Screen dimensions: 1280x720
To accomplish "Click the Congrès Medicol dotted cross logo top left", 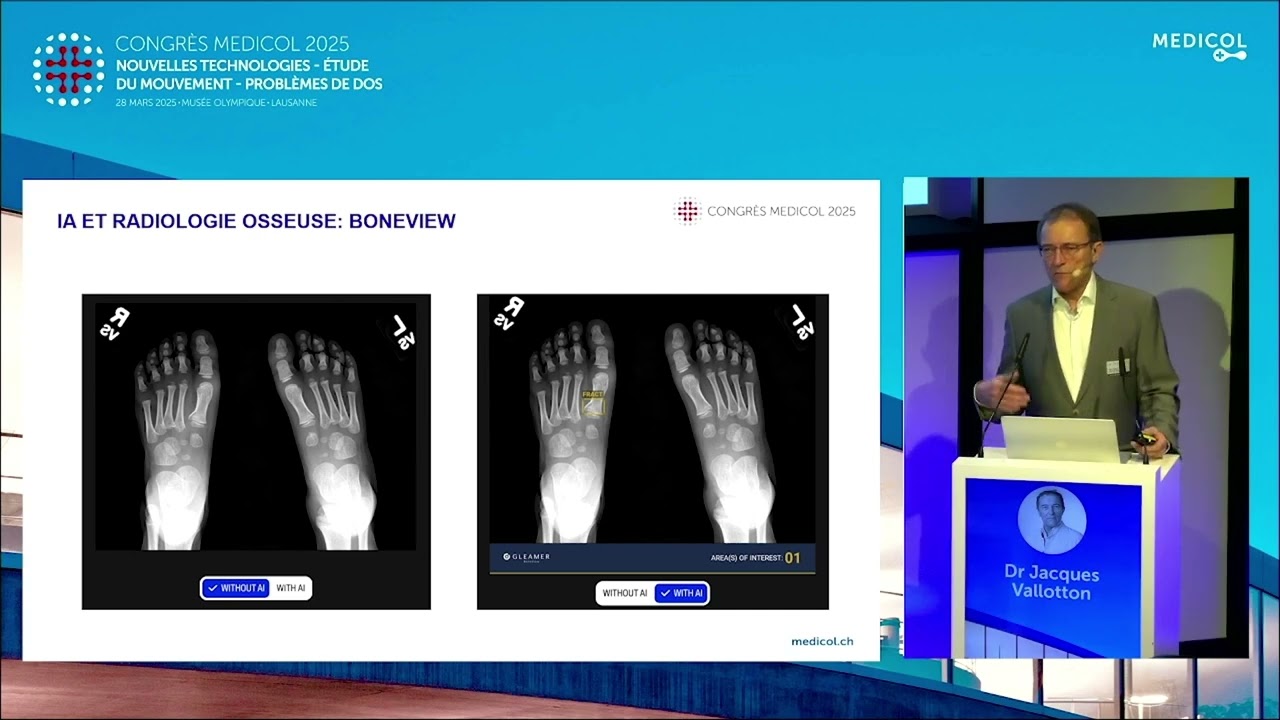I will tap(68, 69).
